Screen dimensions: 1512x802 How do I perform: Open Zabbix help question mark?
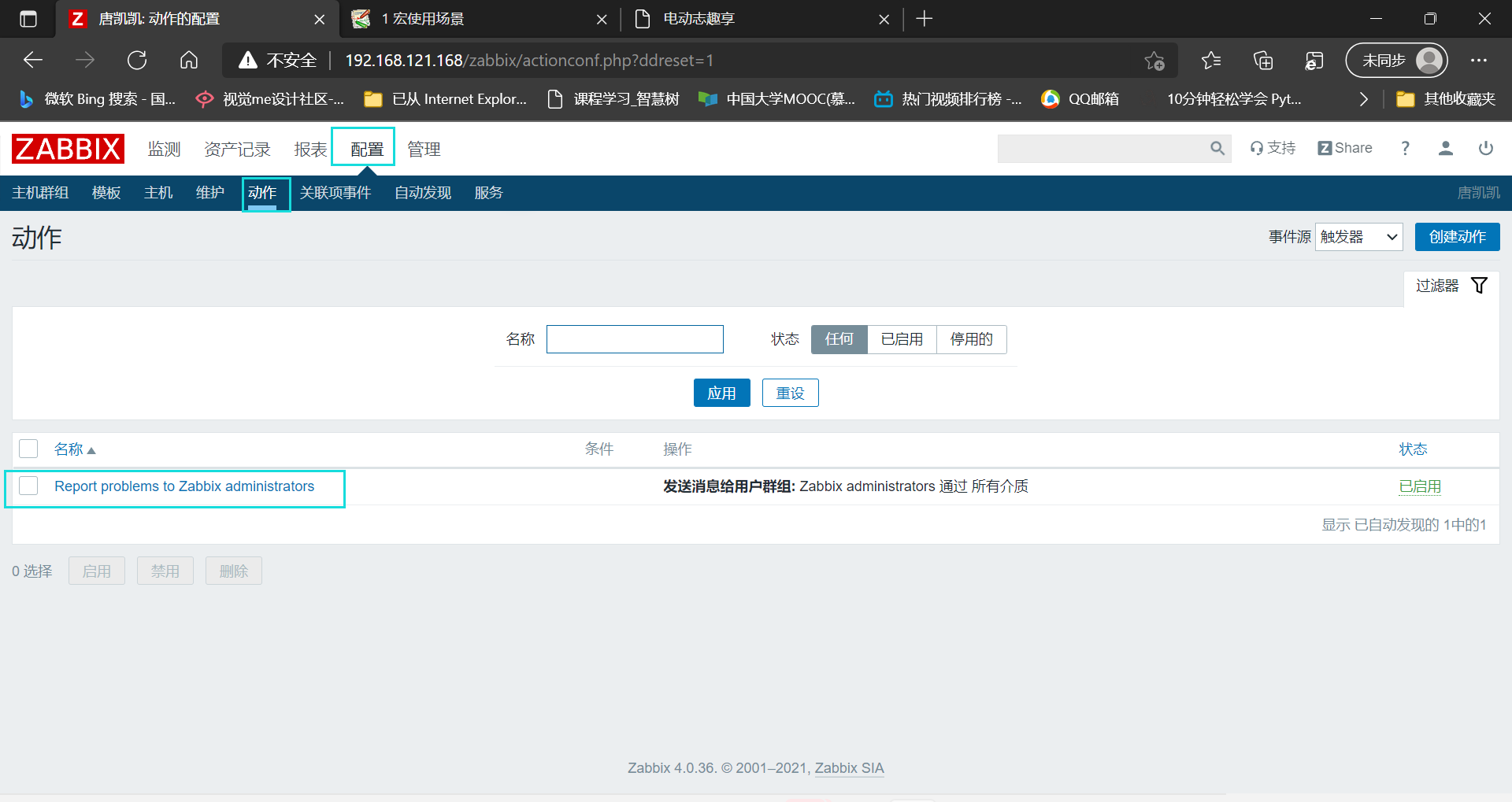point(1405,148)
